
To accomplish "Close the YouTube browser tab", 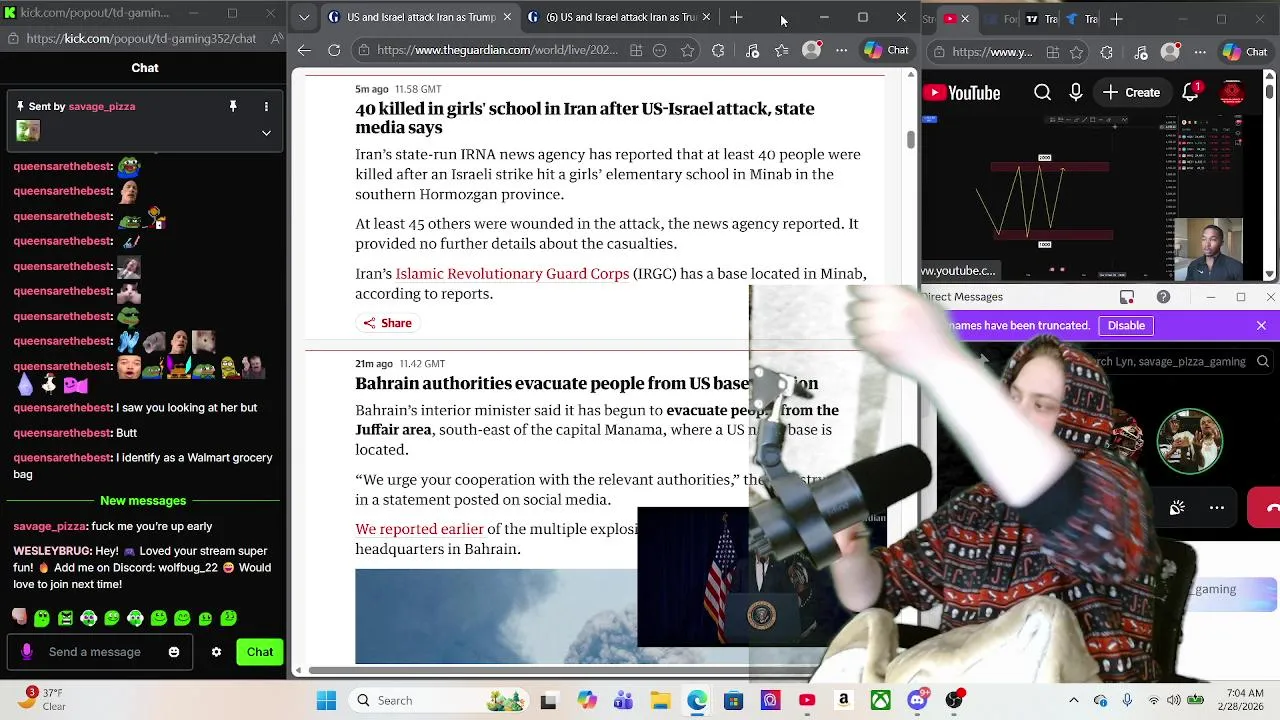I will pyautogui.click(x=965, y=19).
